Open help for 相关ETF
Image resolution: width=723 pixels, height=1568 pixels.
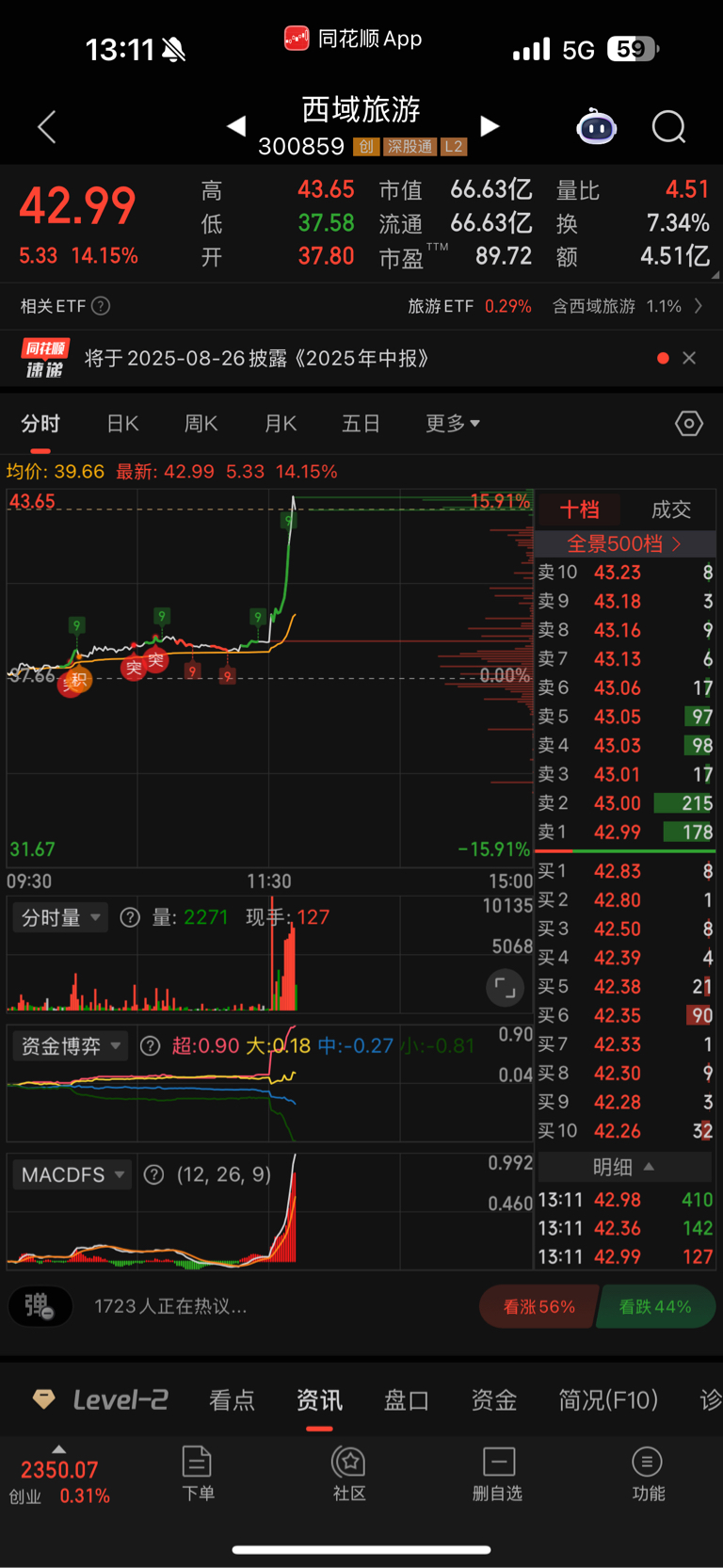click(101, 306)
